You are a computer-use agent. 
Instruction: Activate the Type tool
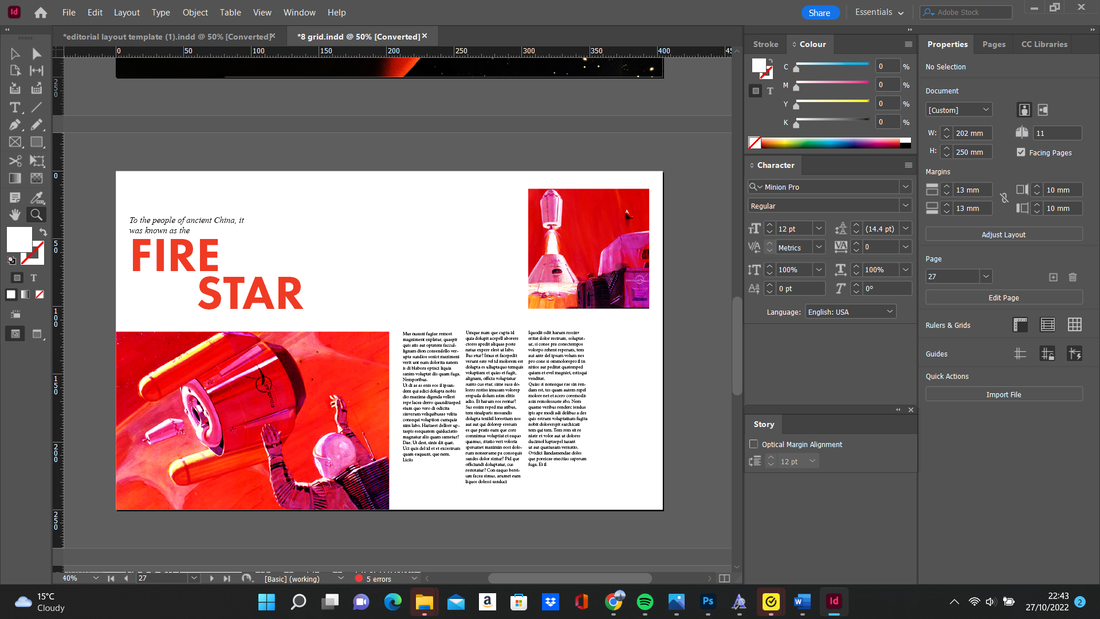pos(15,107)
